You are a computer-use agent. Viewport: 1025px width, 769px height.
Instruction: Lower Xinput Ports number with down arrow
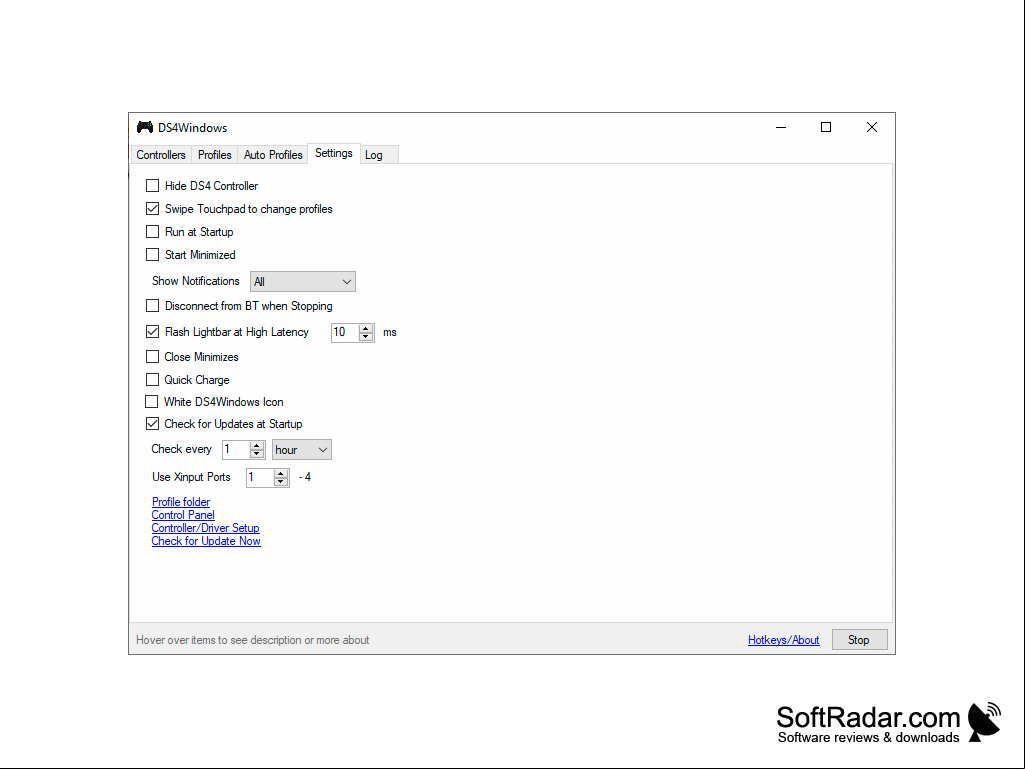pos(281,482)
